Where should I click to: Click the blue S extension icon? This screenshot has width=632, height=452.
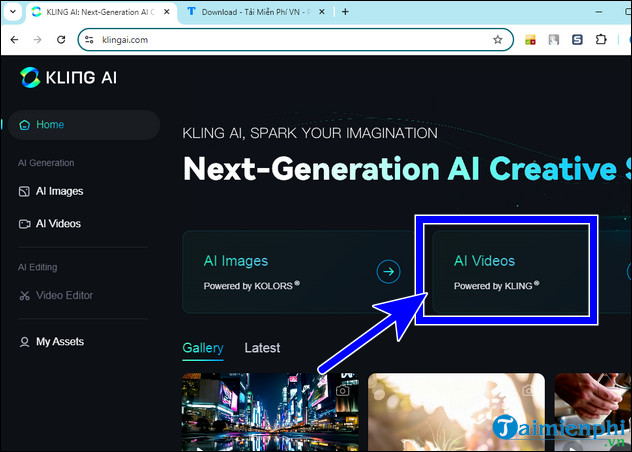(577, 40)
